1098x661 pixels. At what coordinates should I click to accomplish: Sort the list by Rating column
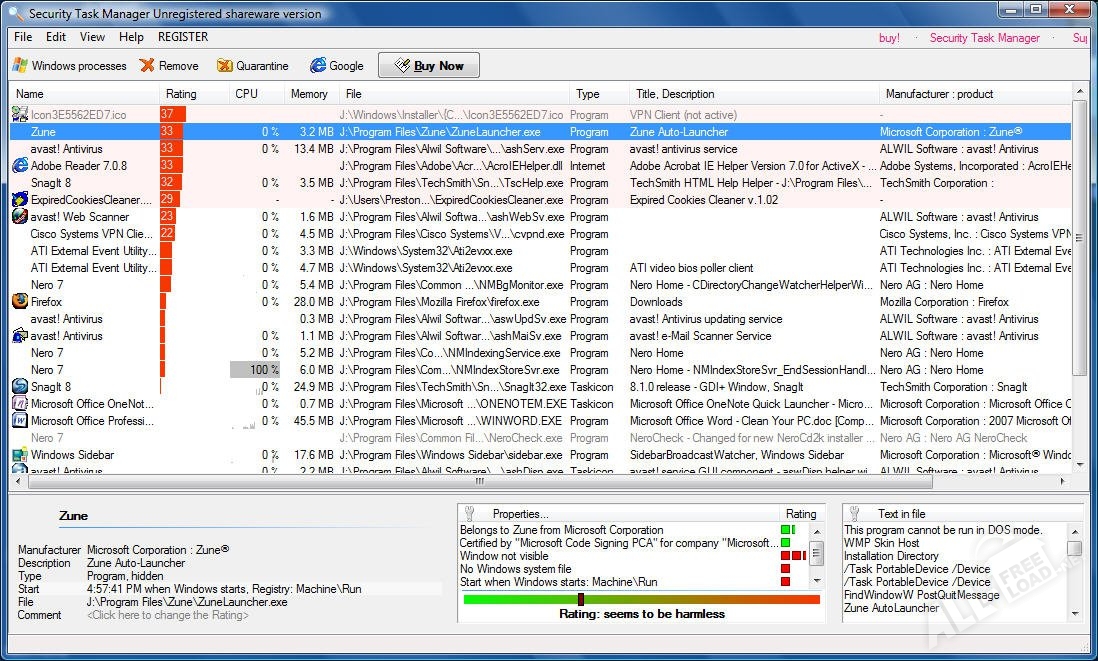pyautogui.click(x=181, y=94)
